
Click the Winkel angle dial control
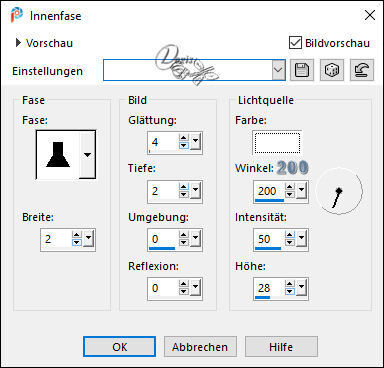pyautogui.click(x=339, y=191)
